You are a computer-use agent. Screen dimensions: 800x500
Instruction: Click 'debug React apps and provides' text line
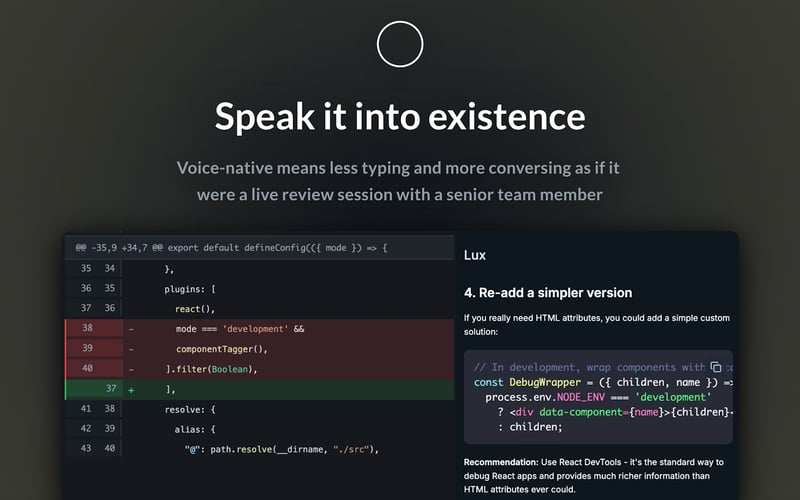[x=587, y=476]
